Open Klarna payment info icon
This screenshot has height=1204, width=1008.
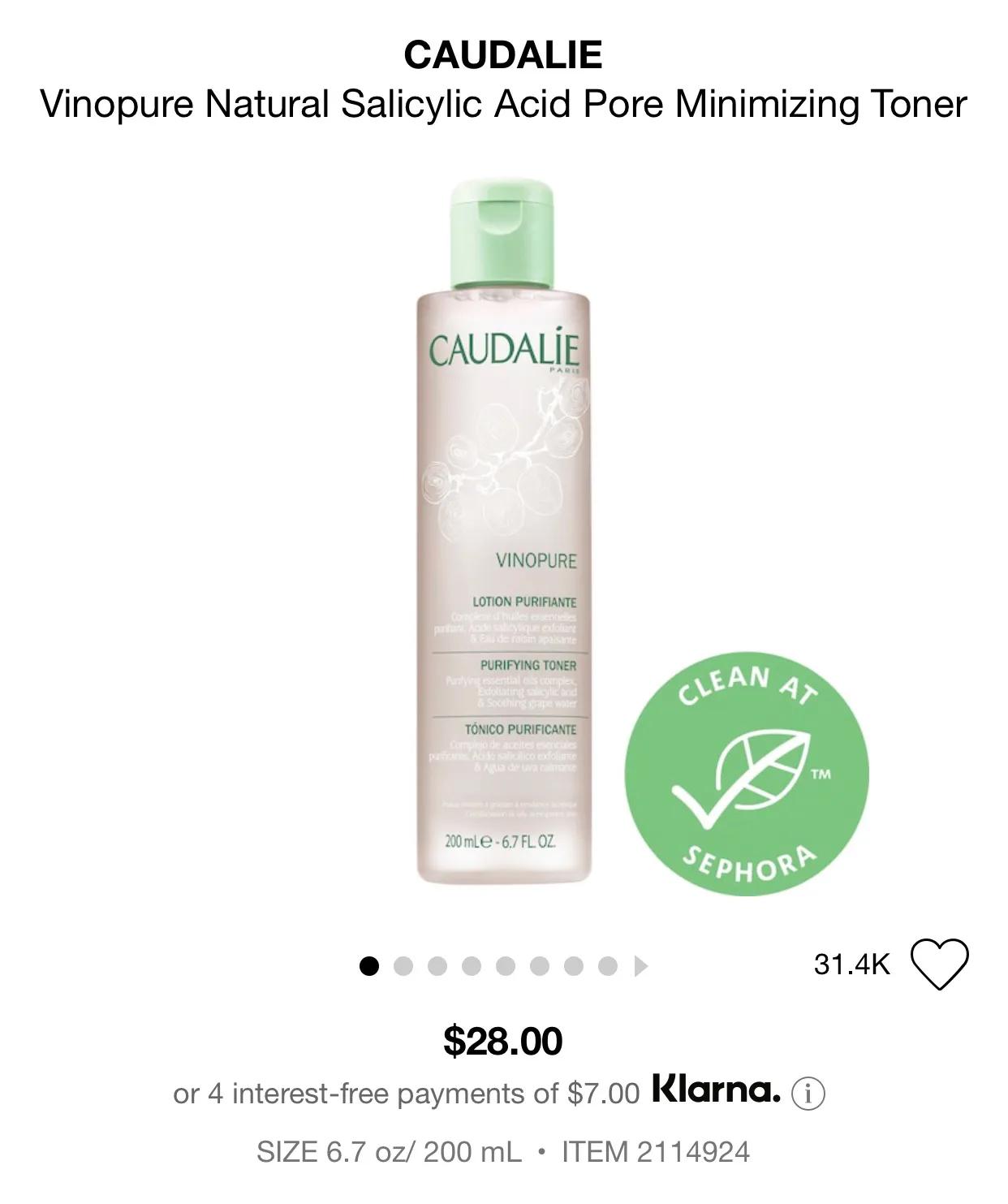click(808, 1093)
